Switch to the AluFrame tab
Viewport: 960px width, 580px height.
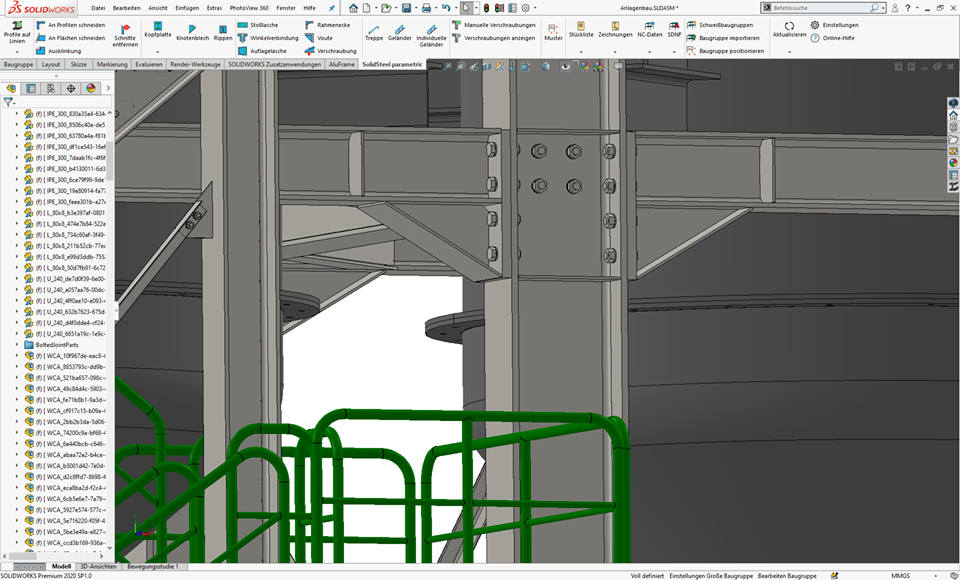(x=341, y=64)
